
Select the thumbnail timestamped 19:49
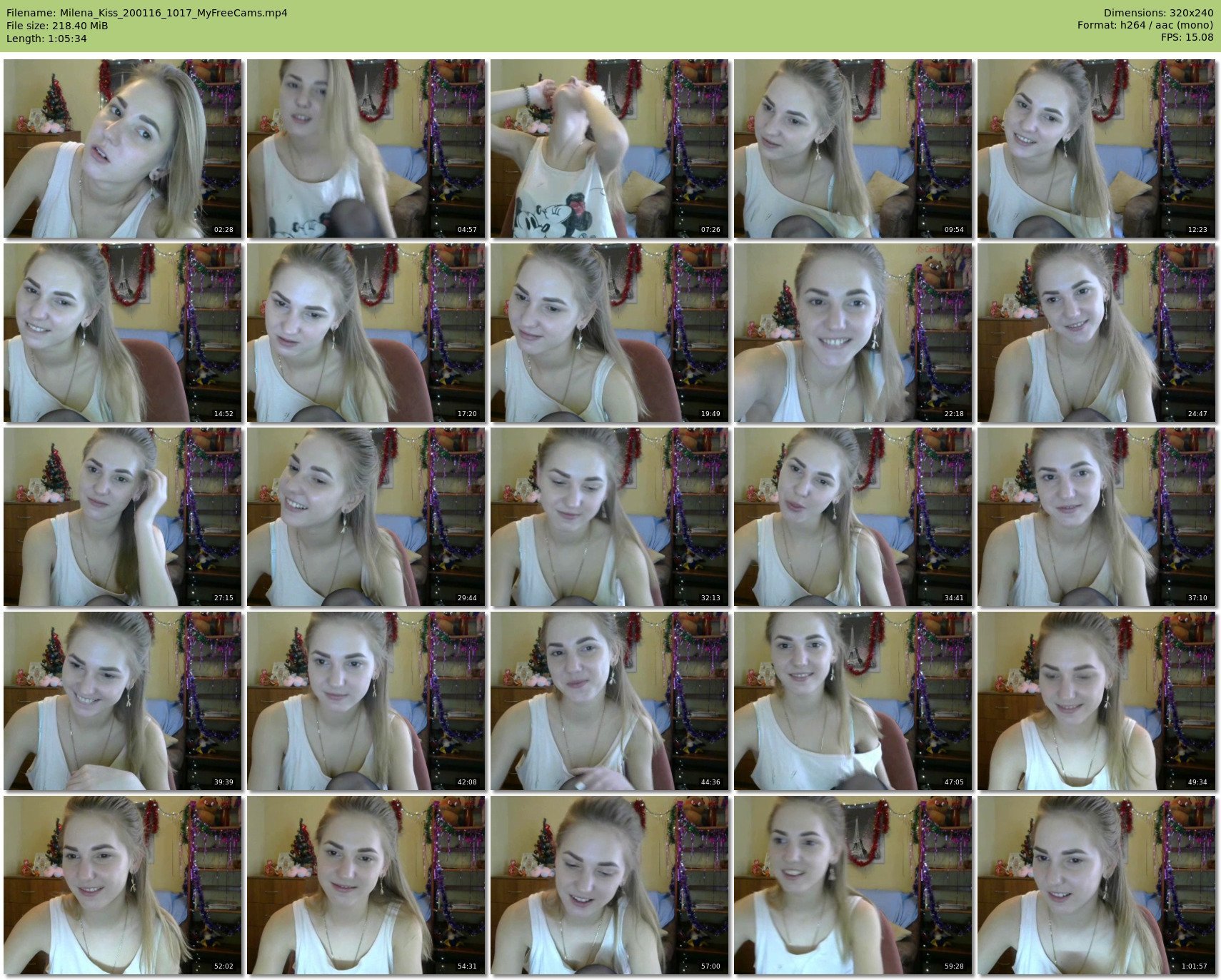pos(609,333)
